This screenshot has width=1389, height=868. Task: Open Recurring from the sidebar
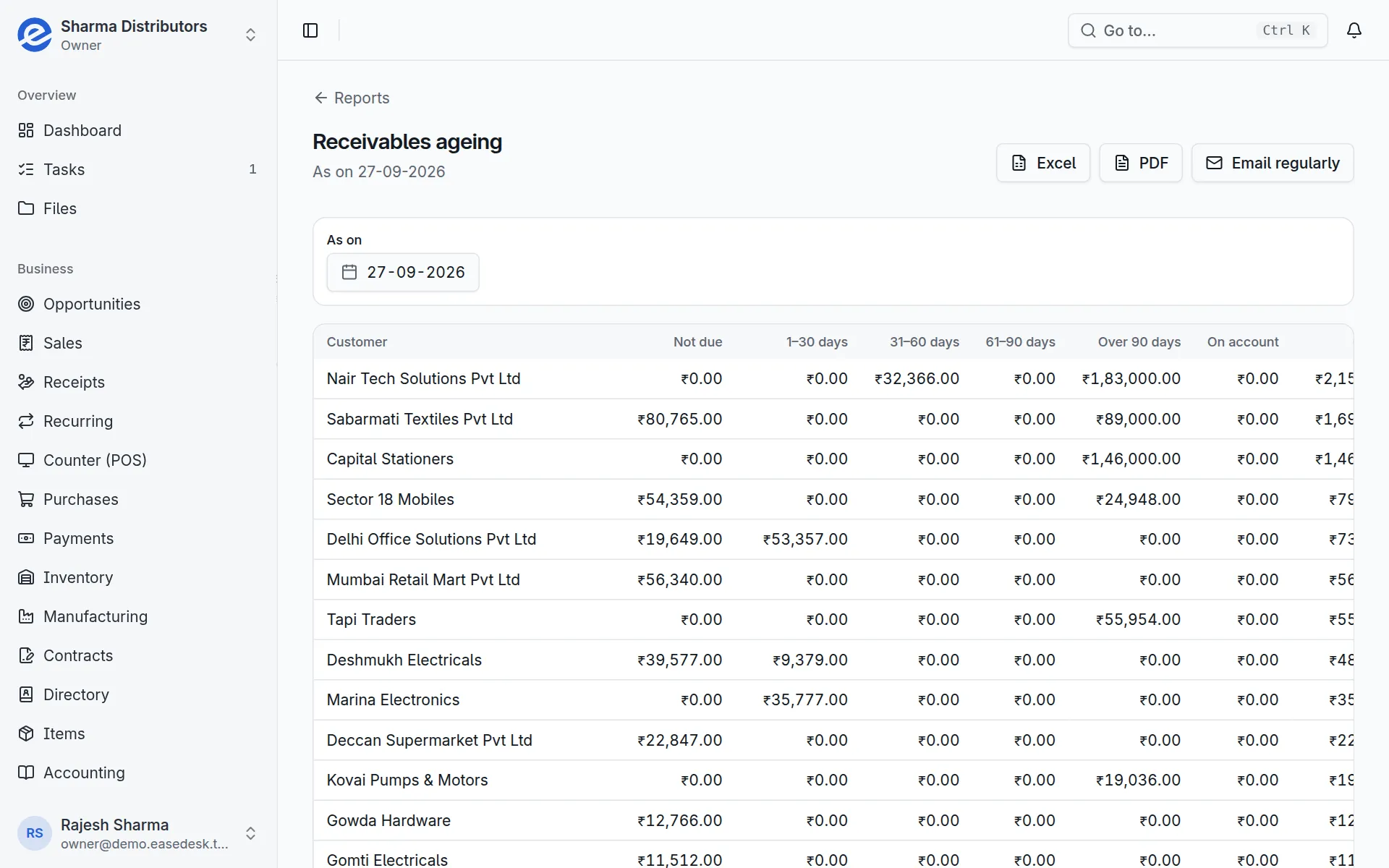pyautogui.click(x=138, y=421)
